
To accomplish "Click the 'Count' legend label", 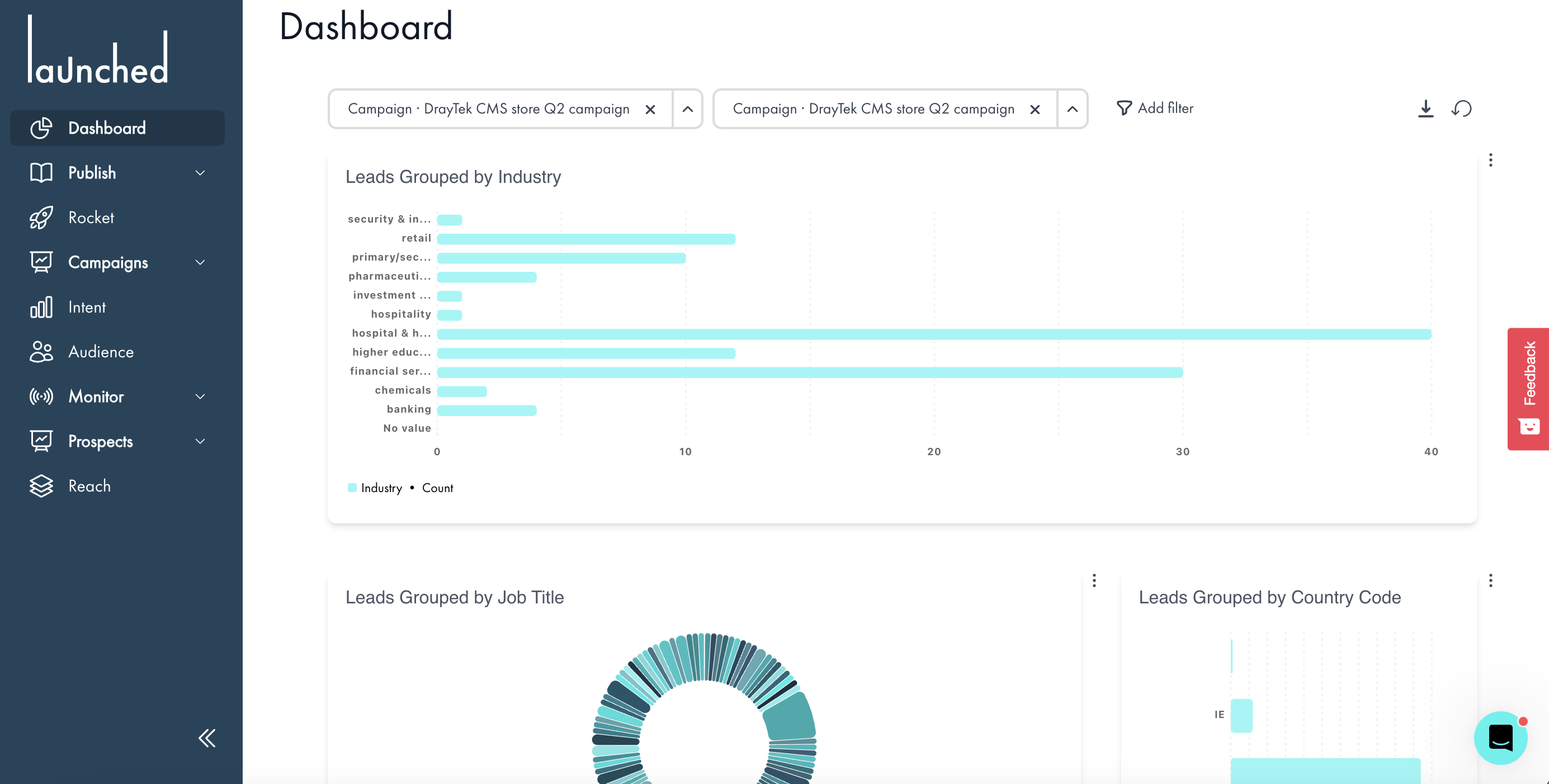I will point(437,488).
